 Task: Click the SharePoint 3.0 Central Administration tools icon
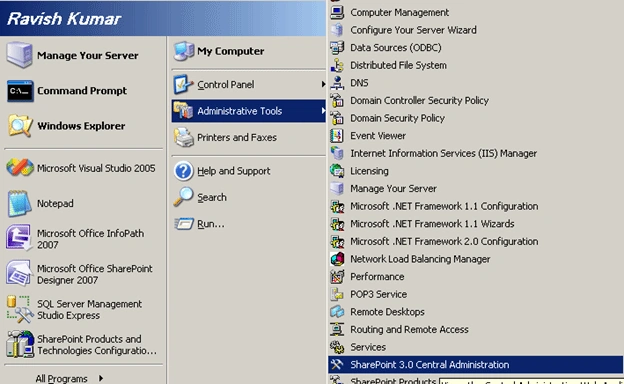337,365
